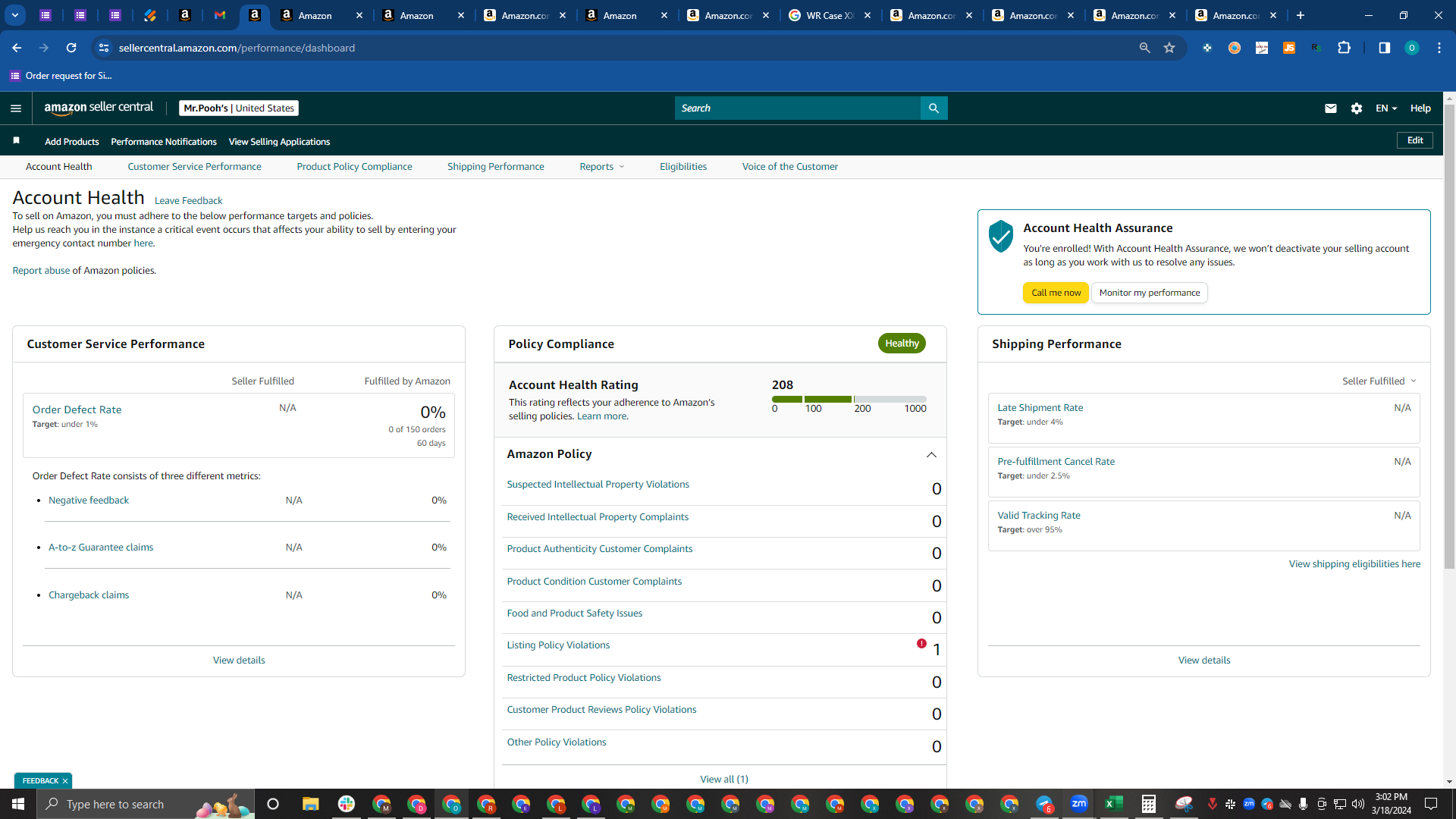This screenshot has height=819, width=1456.
Task: Click into the Seller Central search field
Action: 798,108
